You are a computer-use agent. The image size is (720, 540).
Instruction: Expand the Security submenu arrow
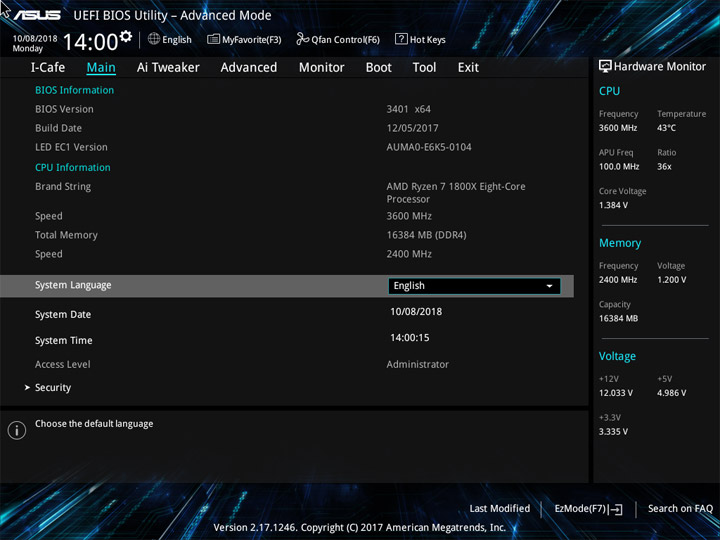point(27,388)
